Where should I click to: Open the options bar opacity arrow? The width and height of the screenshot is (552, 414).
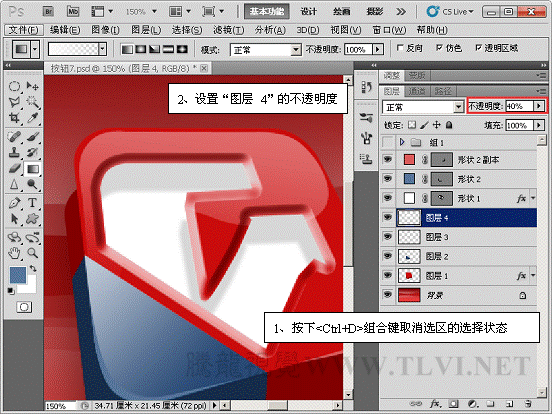(x=378, y=49)
